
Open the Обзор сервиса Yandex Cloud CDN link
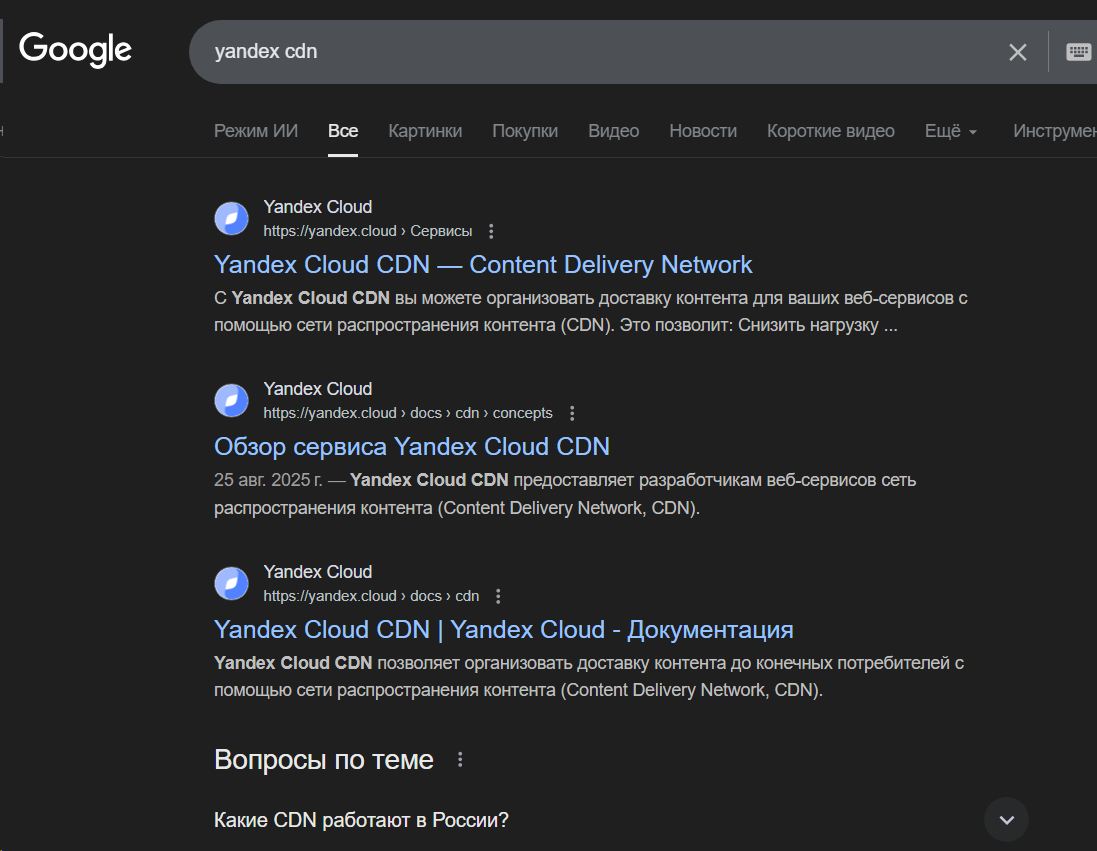412,447
